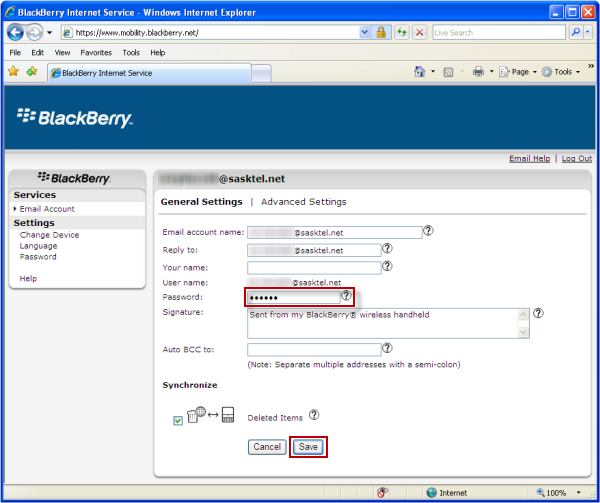Click the 100% zoom level button
This screenshot has width=600, height=503.
tap(551, 492)
